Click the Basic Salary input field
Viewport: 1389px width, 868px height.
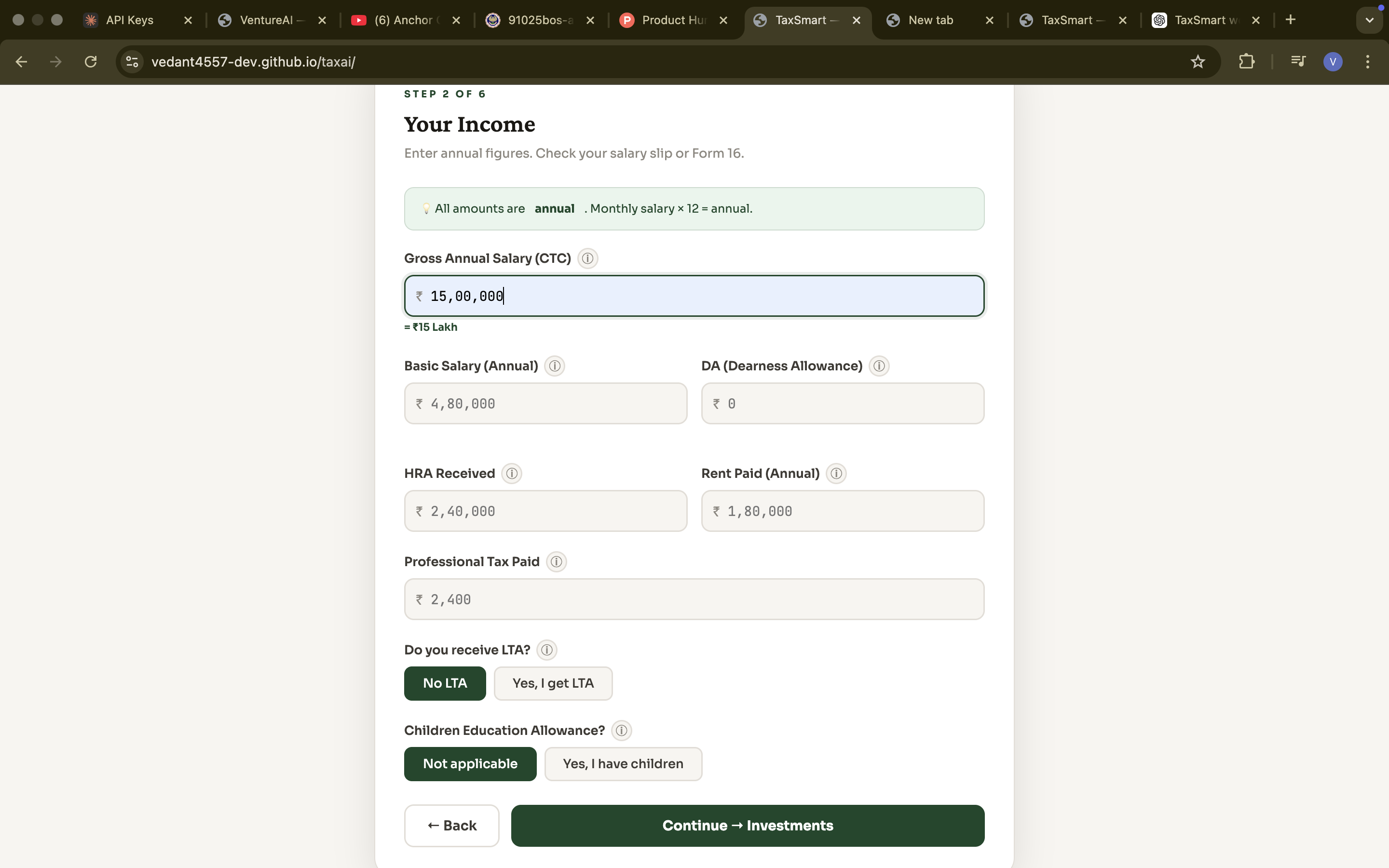pos(545,404)
